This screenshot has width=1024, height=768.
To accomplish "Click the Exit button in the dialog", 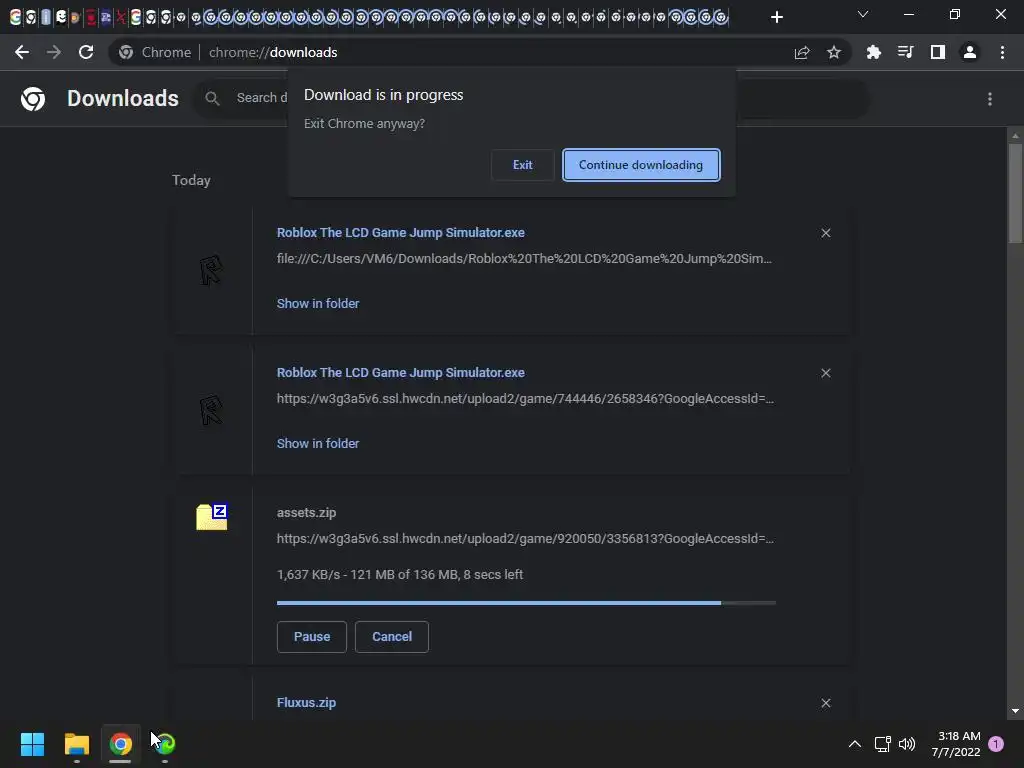I will point(522,165).
